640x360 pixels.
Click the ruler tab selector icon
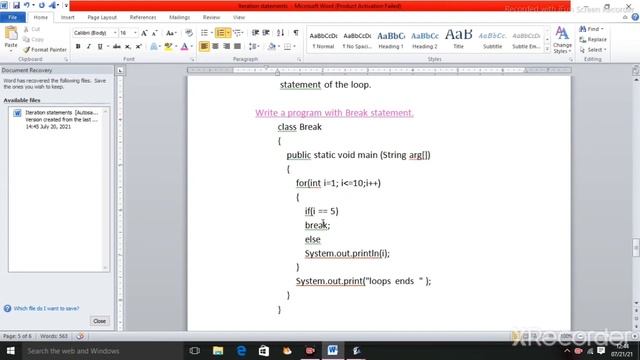[x=120, y=71]
